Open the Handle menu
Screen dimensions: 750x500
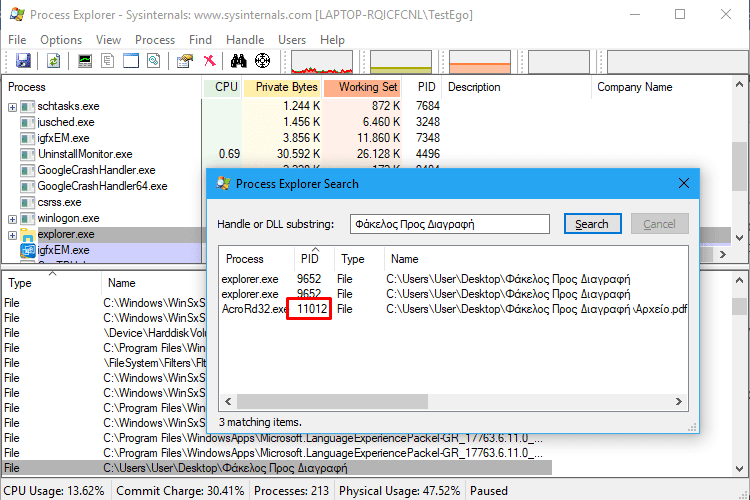click(x=245, y=40)
